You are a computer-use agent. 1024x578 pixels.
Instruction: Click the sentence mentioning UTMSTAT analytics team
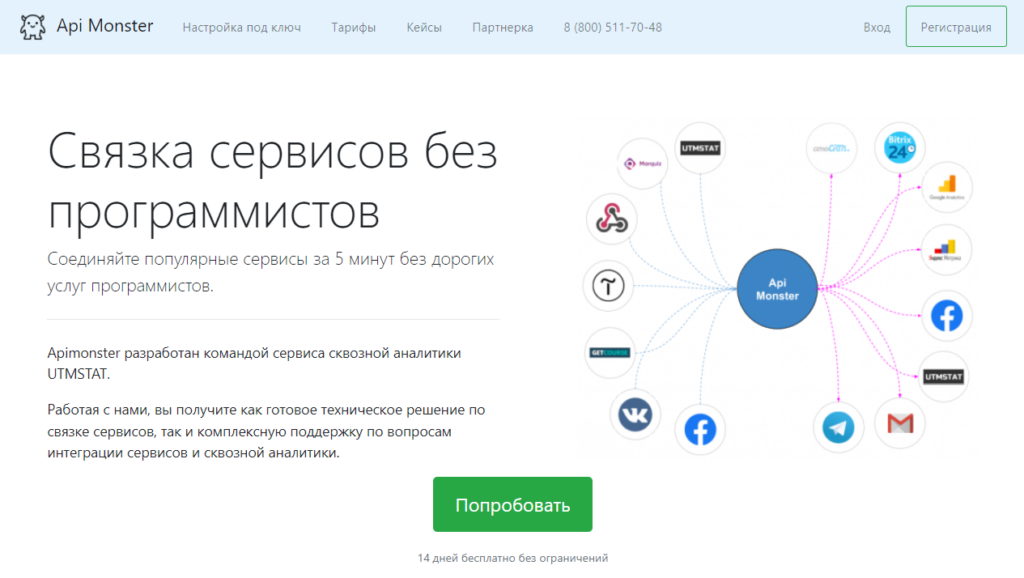click(x=254, y=363)
